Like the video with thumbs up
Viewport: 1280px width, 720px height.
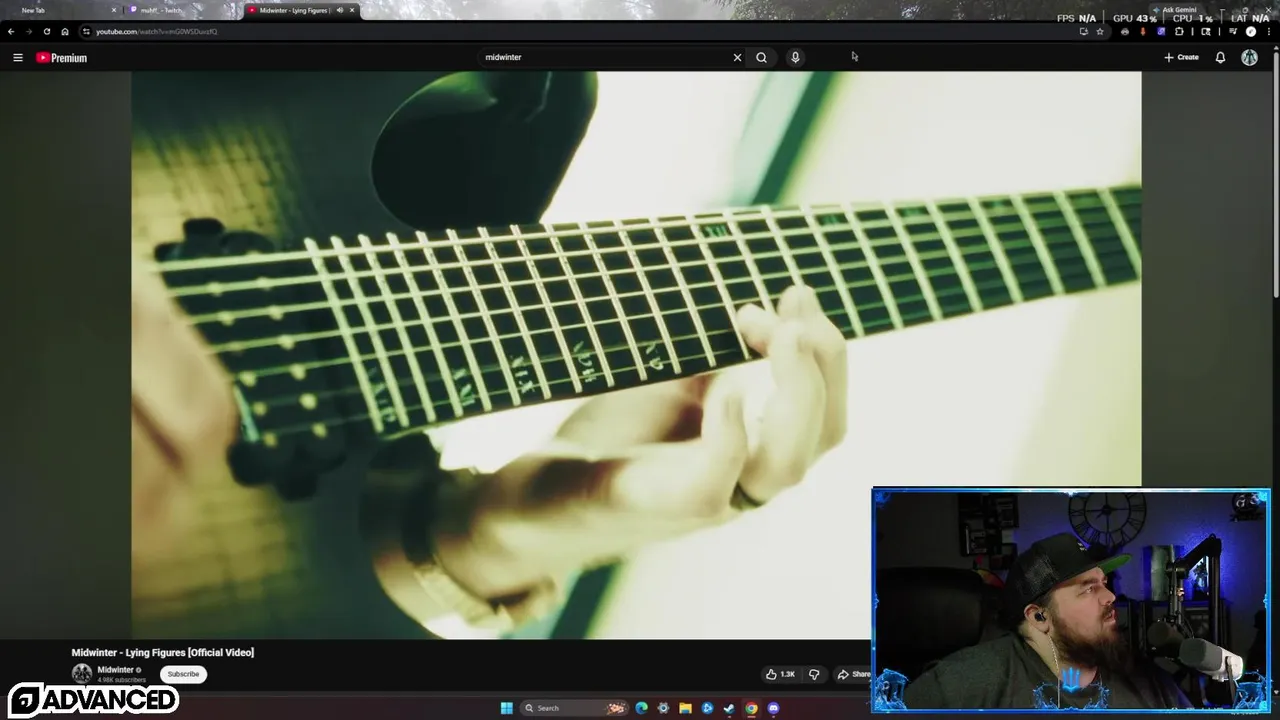(780, 674)
